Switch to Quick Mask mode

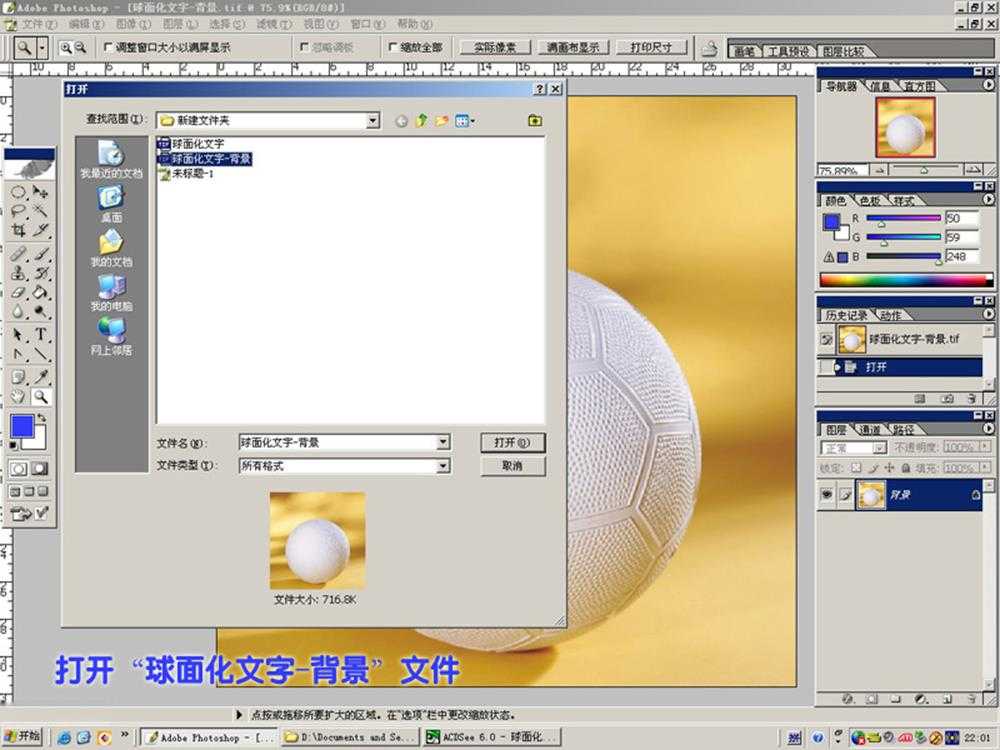40,469
